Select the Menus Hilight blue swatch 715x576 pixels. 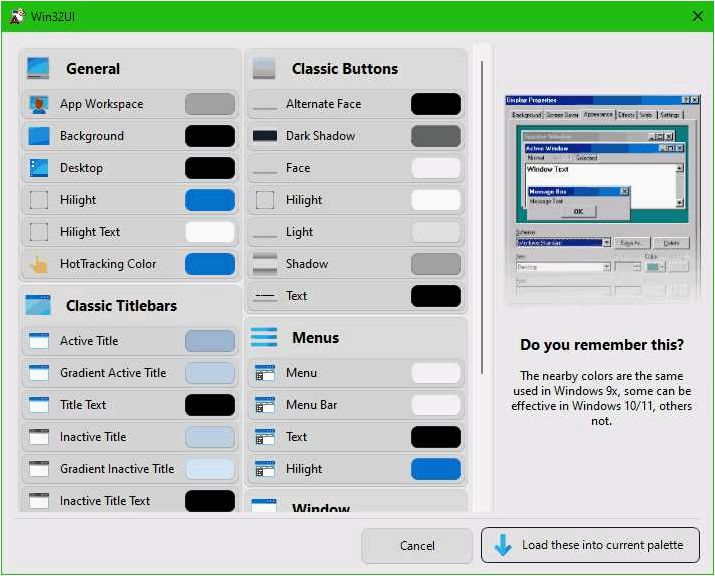click(x=436, y=469)
